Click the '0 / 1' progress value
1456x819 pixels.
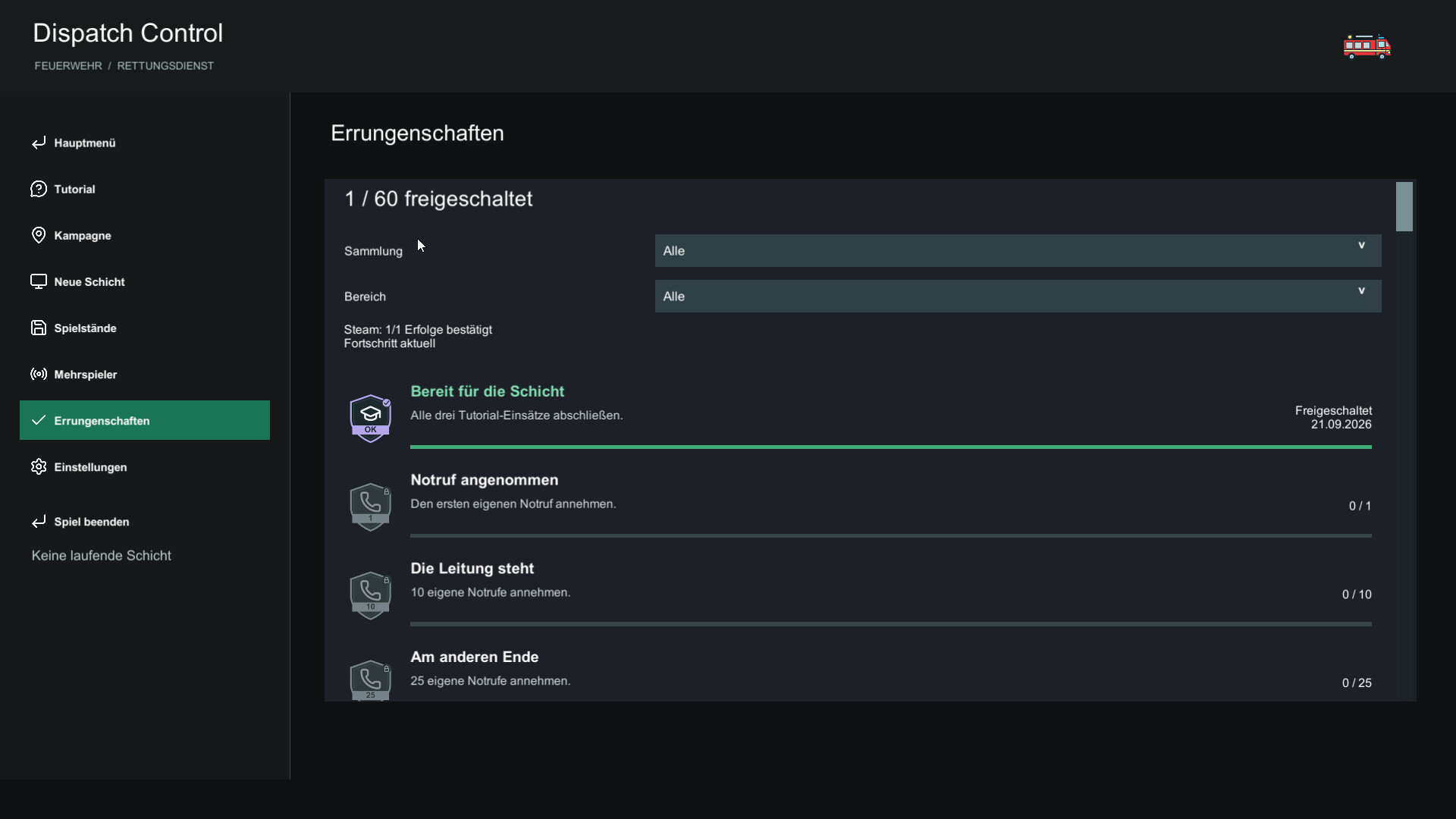1360,506
